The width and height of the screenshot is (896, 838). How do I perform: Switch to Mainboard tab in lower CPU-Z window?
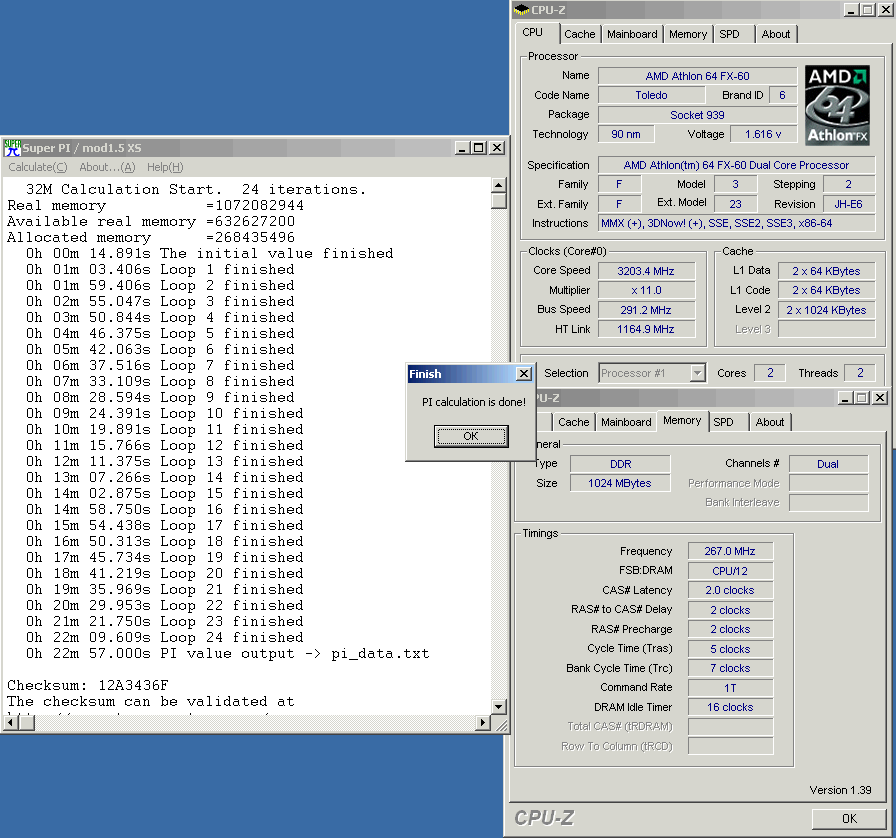tap(626, 422)
